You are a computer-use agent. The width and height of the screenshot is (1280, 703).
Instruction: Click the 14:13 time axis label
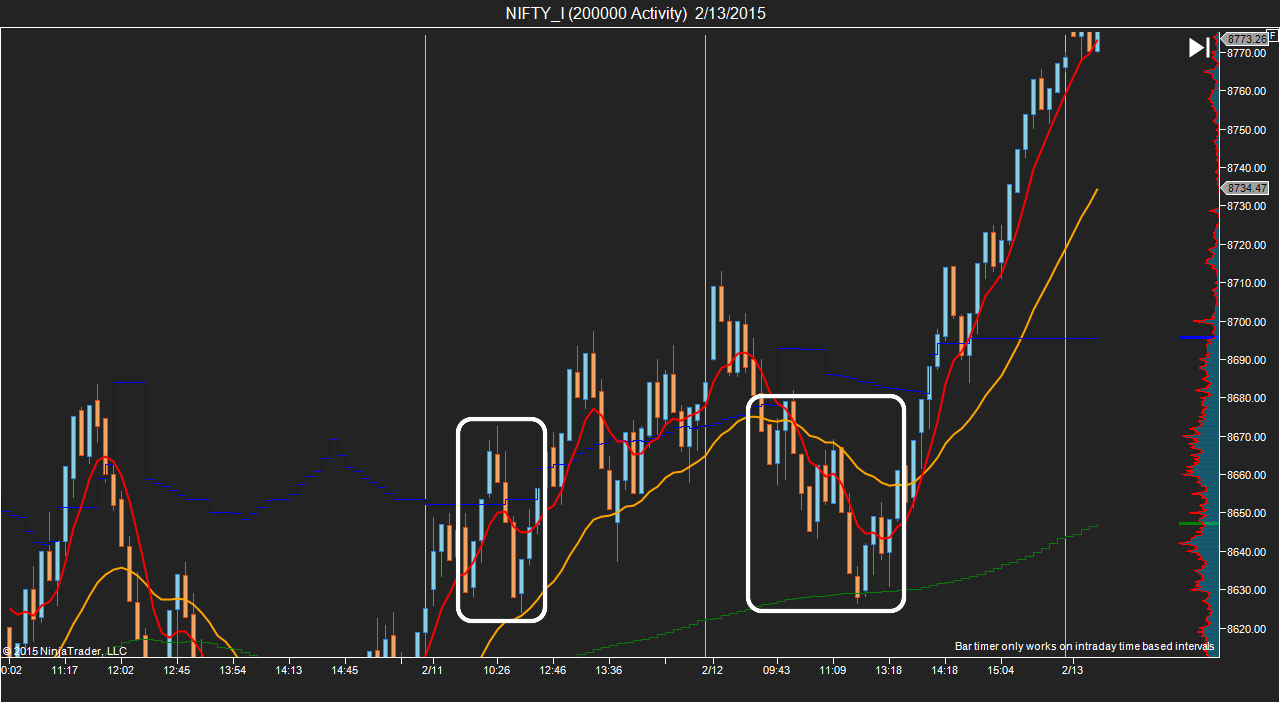click(288, 670)
